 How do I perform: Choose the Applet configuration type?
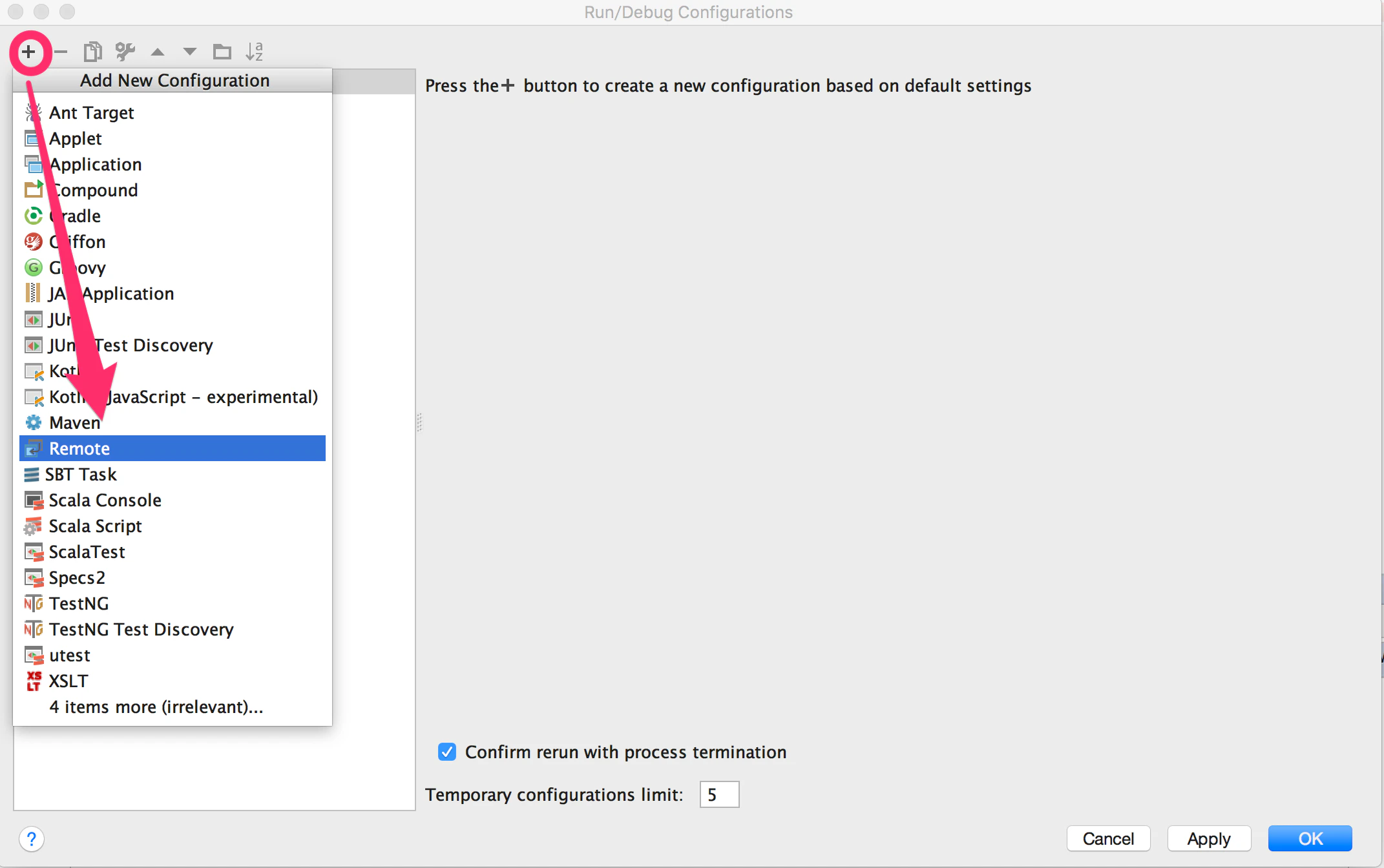pos(173,138)
